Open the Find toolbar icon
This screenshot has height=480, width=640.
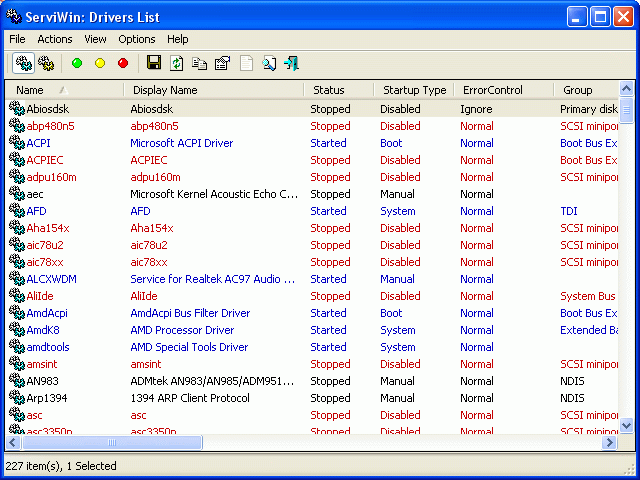pyautogui.click(x=269, y=63)
